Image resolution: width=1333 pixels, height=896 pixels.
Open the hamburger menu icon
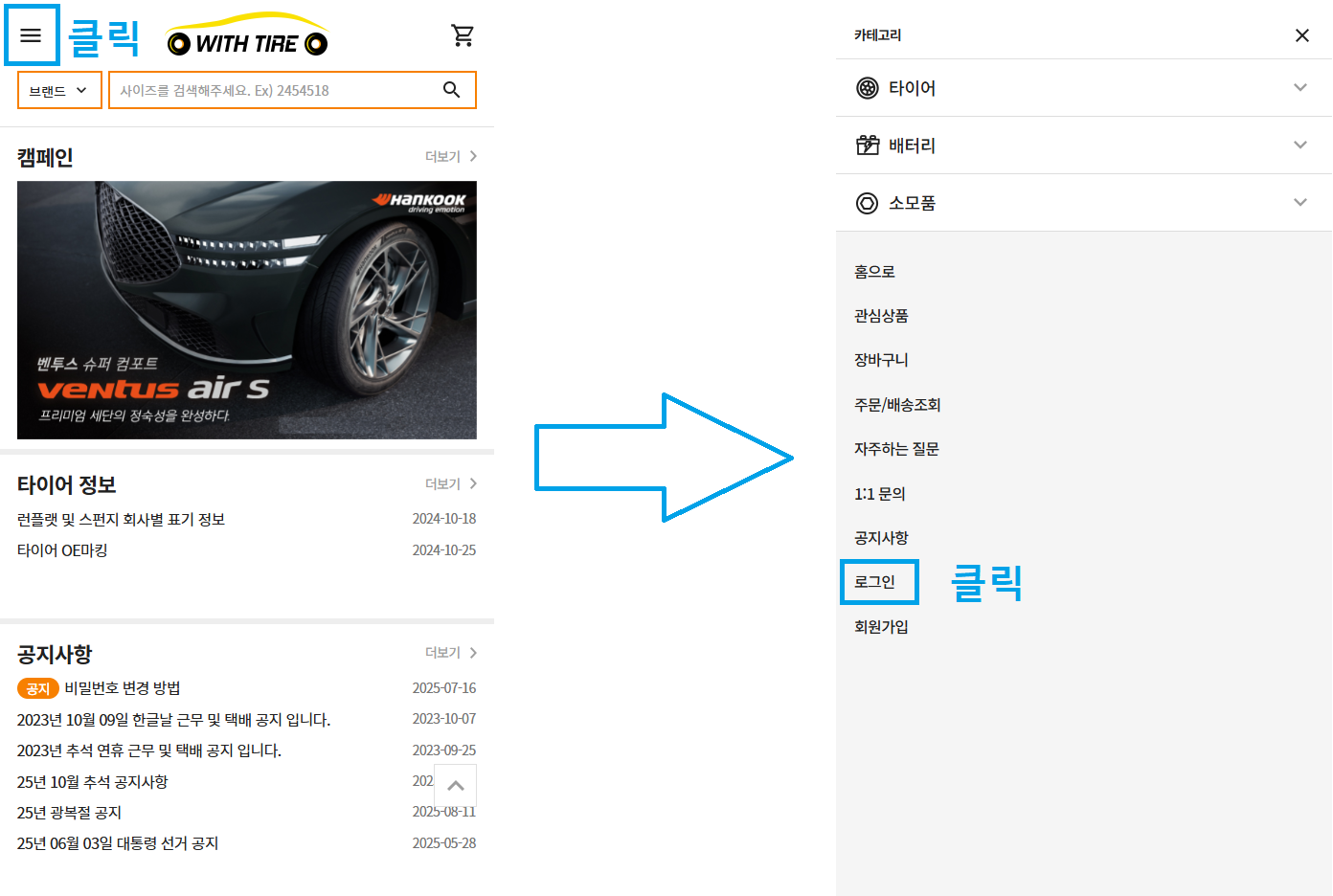31,35
